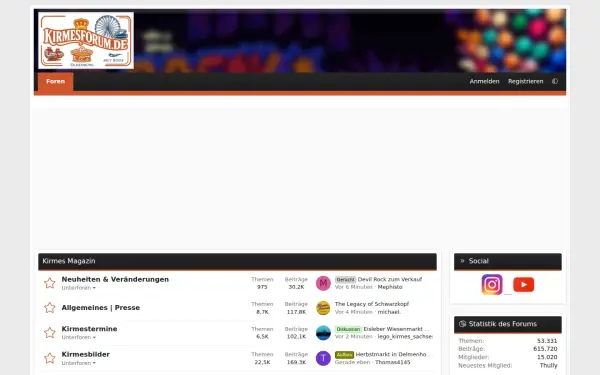The width and height of the screenshot is (600, 375).
Task: Open the Kirmesforum.de logo homepage
Action: point(86,41)
